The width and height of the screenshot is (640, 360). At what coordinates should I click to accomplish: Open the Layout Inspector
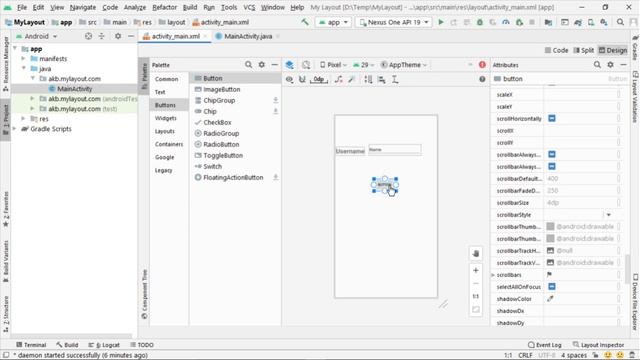coord(598,345)
